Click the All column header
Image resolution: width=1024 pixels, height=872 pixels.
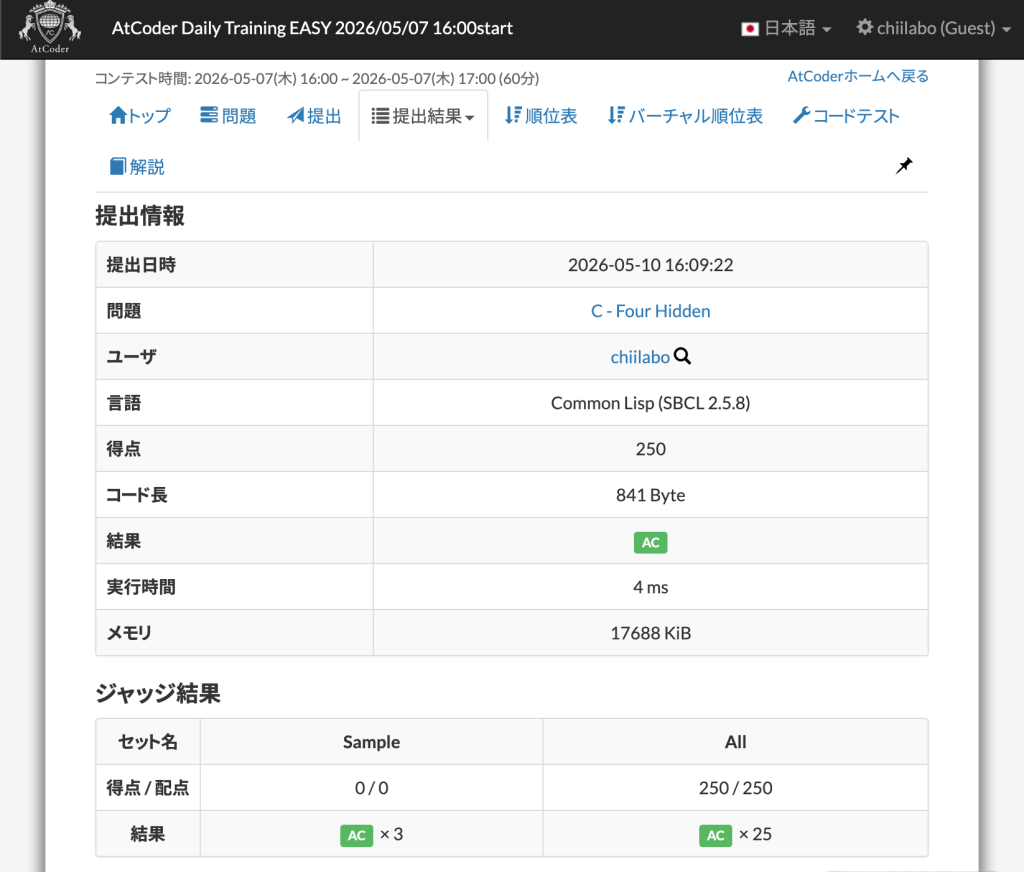(735, 742)
